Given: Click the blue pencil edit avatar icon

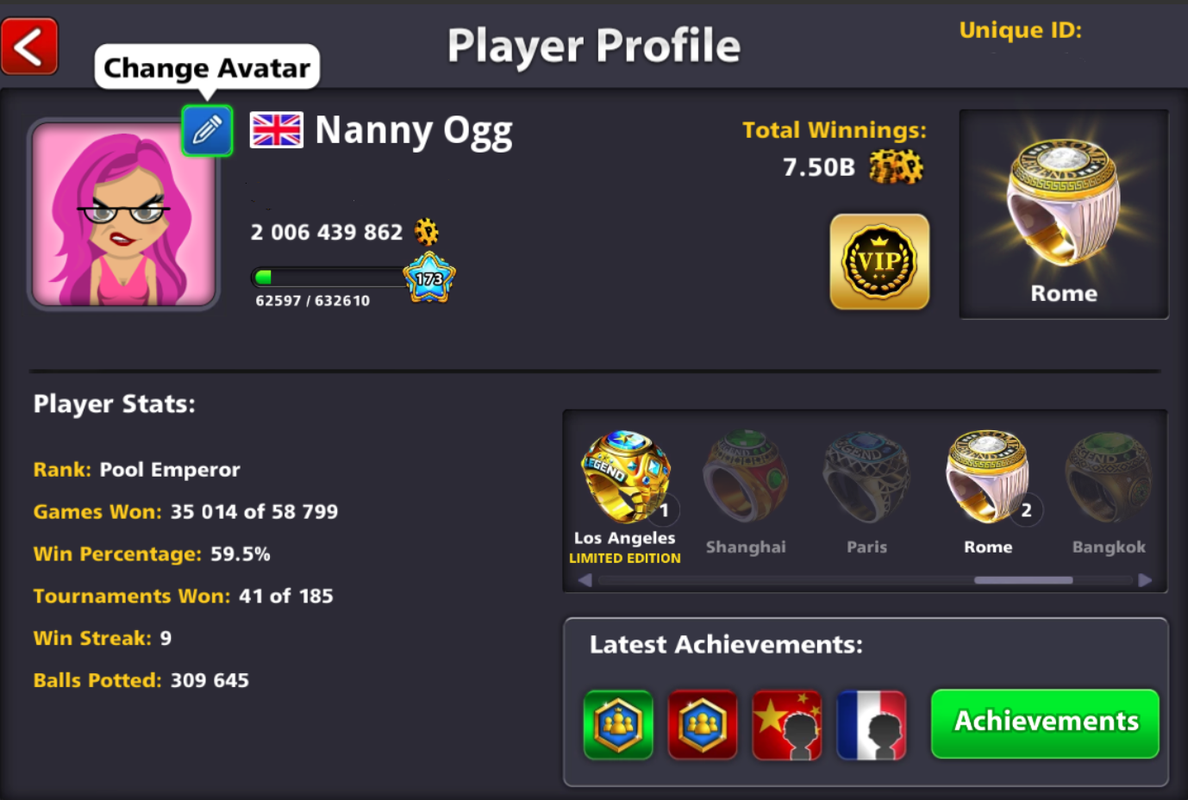Looking at the screenshot, I should coord(207,130).
